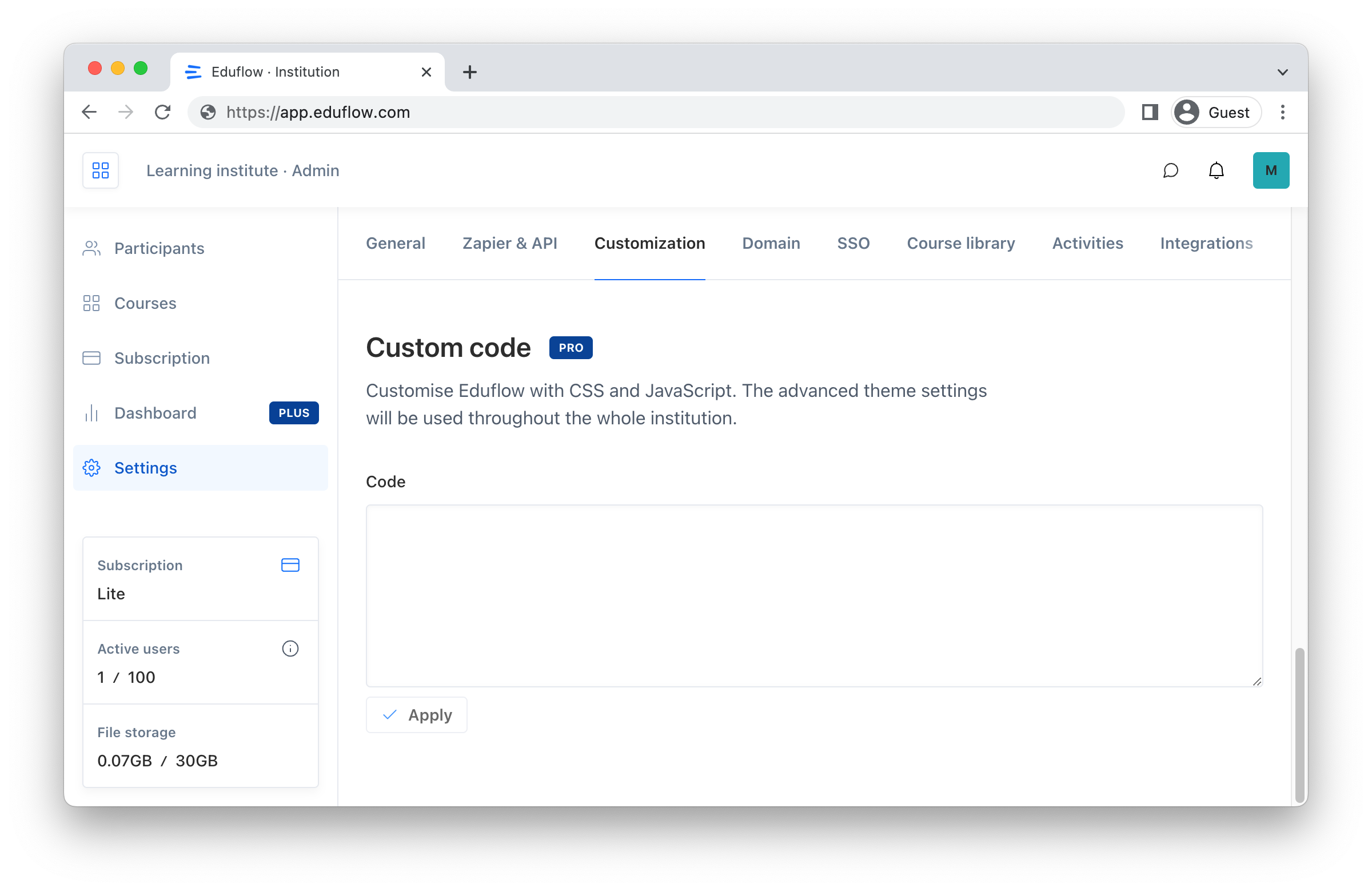This screenshot has height=891, width=1372.
Task: Click the Participants people icon in sidebar
Action: pyautogui.click(x=91, y=249)
